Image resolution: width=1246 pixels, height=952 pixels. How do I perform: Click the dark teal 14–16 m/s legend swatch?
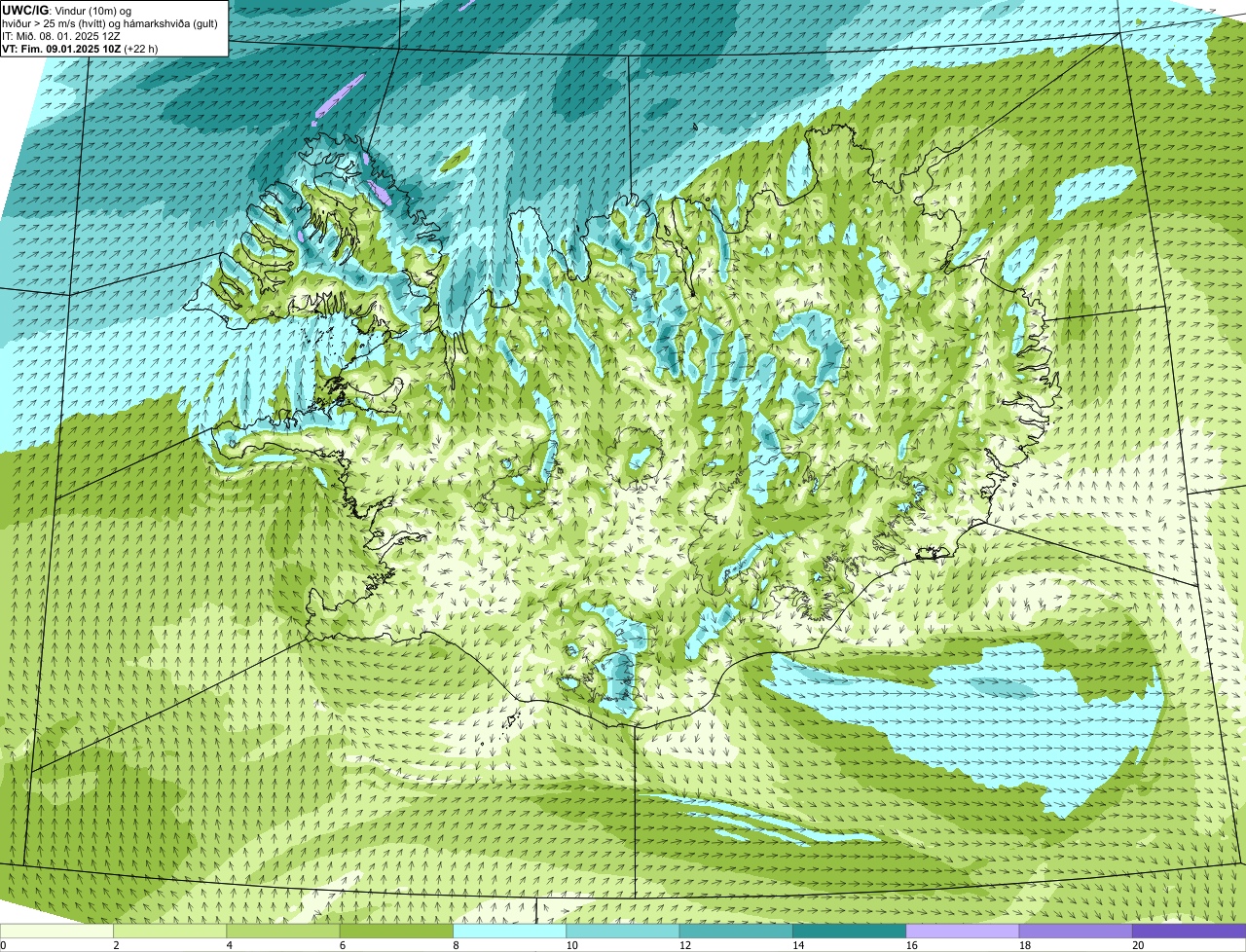(849, 931)
